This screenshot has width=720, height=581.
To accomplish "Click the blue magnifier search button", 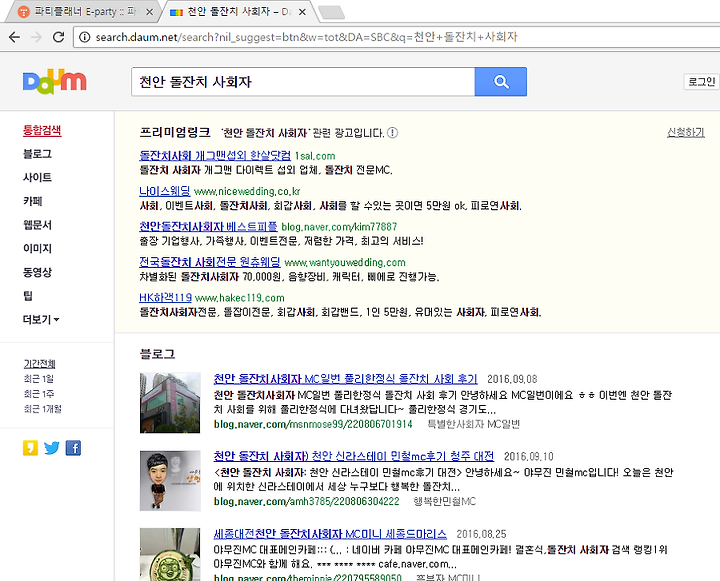I will (501, 82).
